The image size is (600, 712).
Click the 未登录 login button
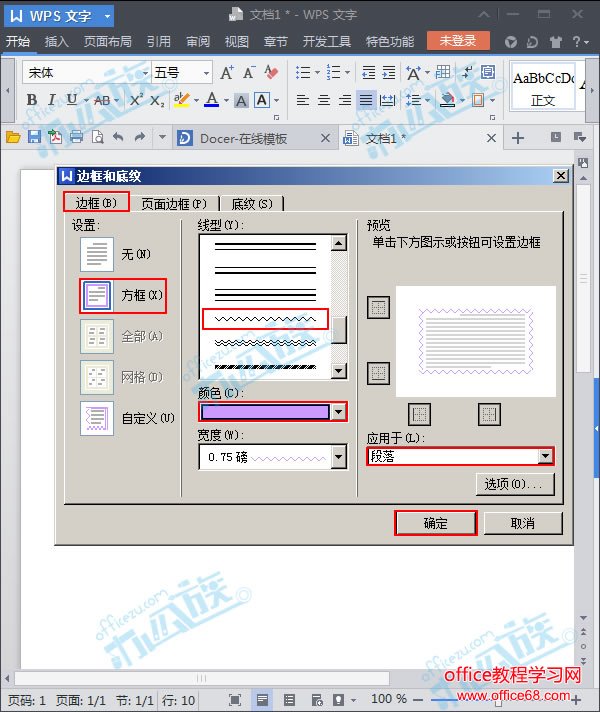tap(458, 41)
